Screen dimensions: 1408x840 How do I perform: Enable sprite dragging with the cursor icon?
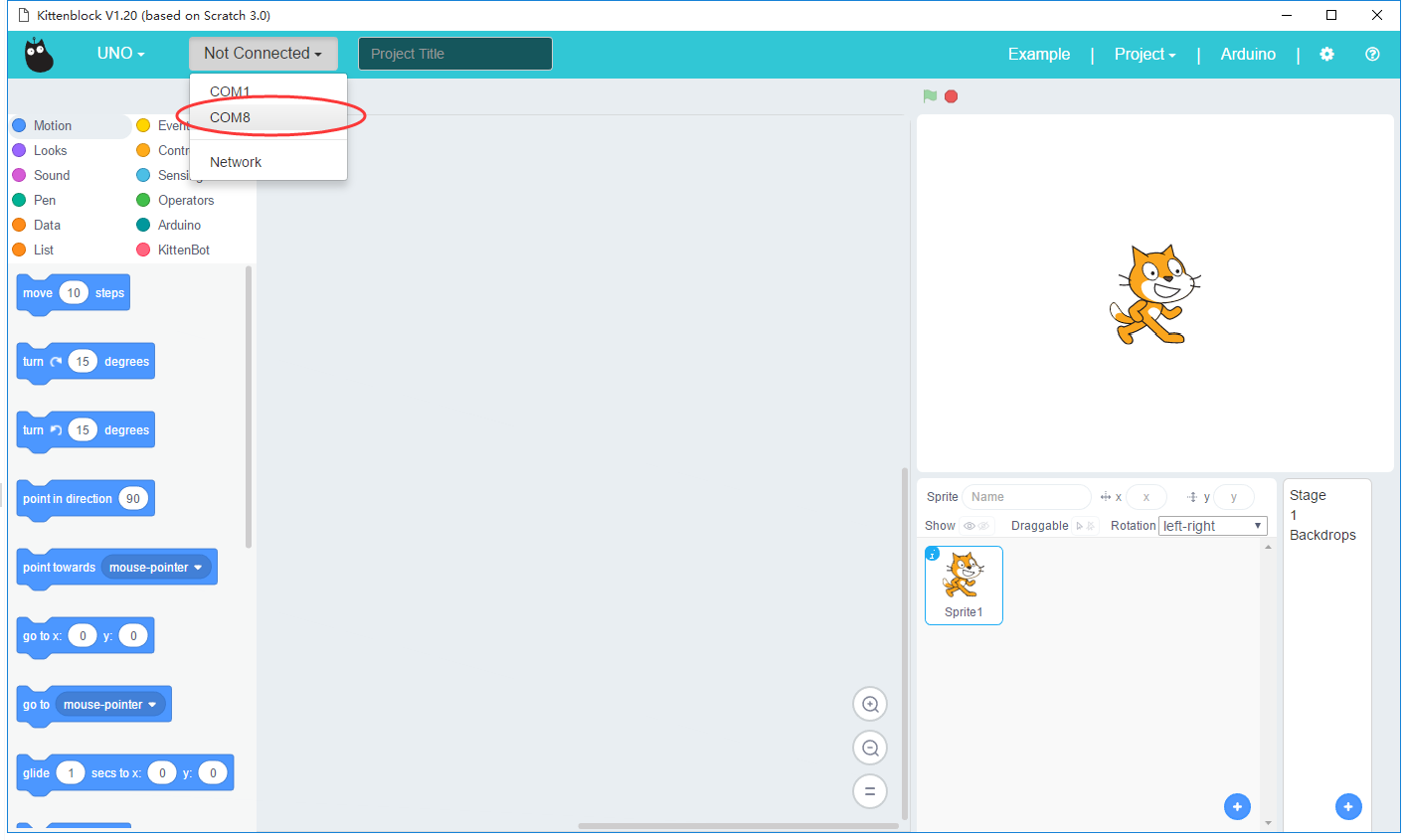pyautogui.click(x=1079, y=526)
